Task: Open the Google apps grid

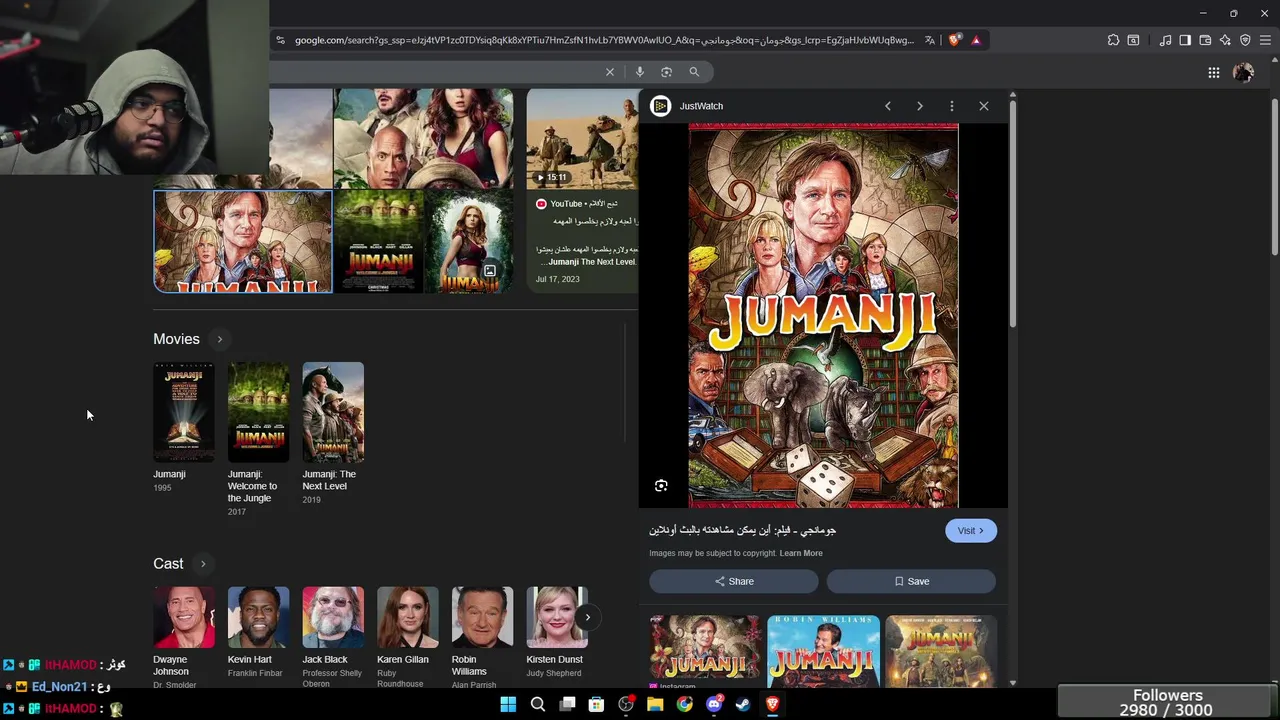Action: coord(1214,72)
